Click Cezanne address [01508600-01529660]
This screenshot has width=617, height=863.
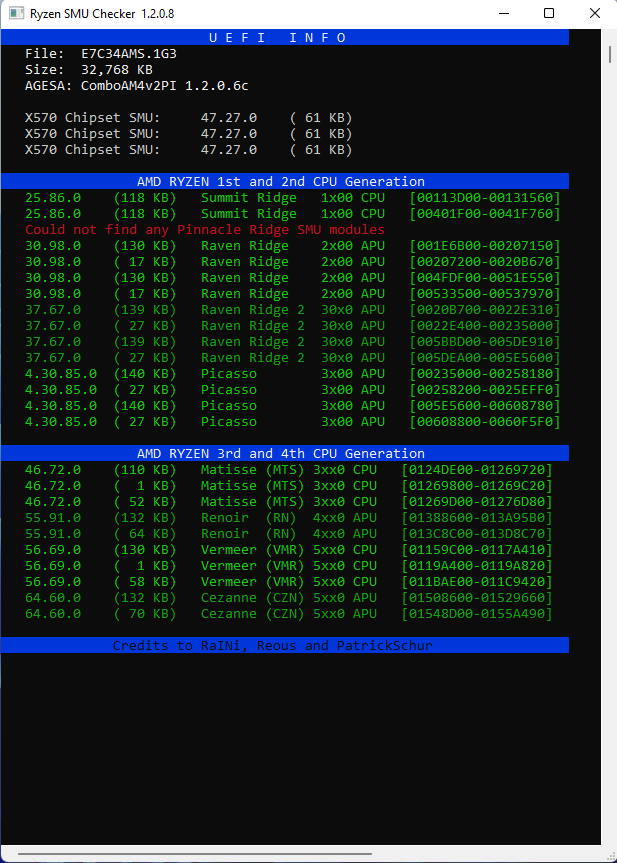click(477, 597)
